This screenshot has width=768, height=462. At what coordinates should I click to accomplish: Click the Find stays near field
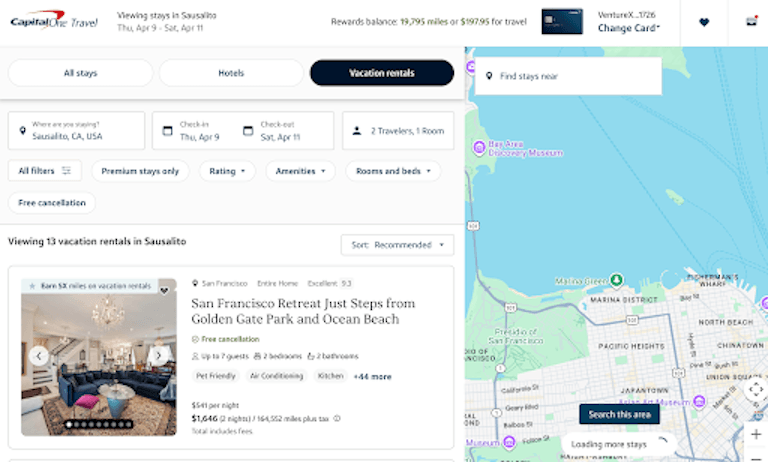click(x=568, y=76)
